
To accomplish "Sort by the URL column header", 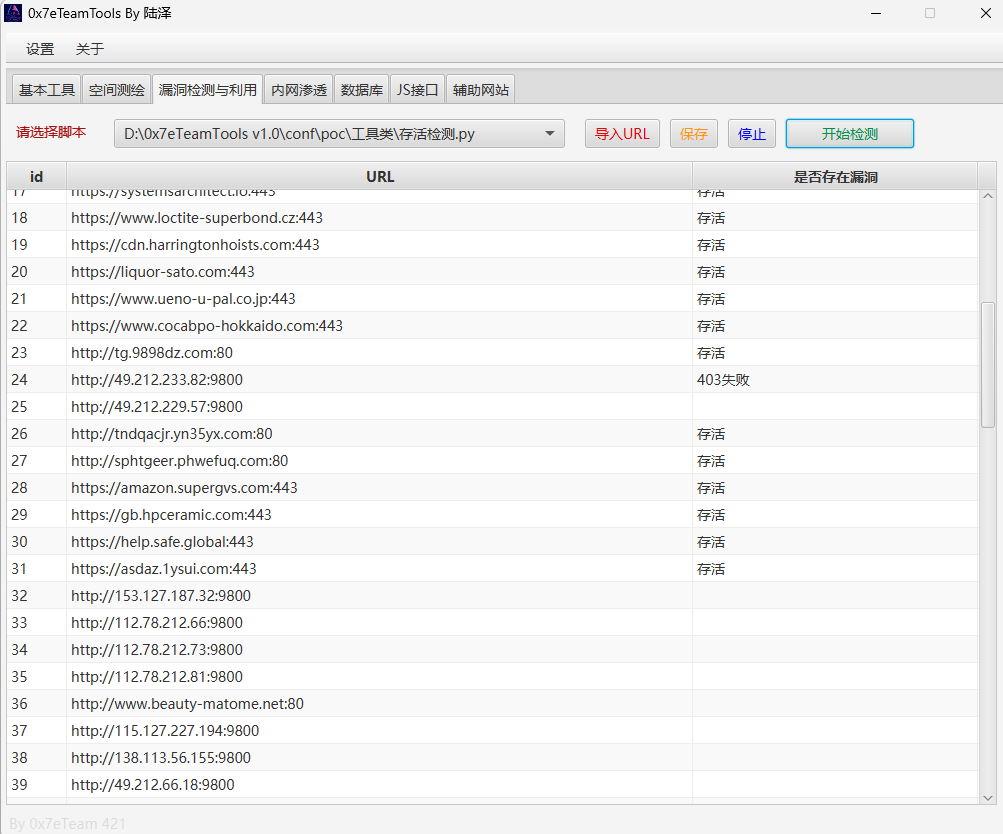I will pyautogui.click(x=380, y=177).
